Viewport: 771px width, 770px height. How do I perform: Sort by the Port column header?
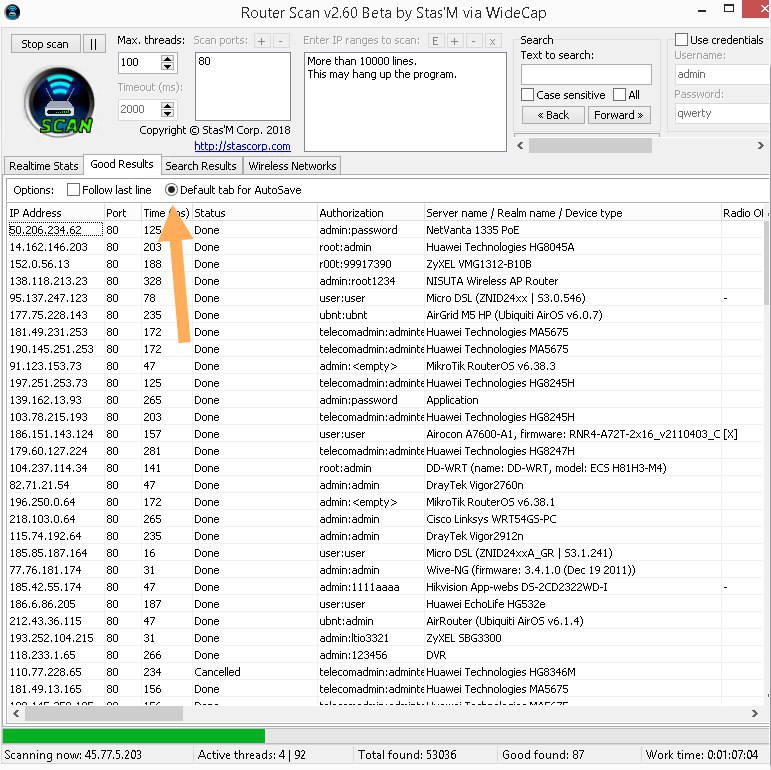(x=123, y=213)
